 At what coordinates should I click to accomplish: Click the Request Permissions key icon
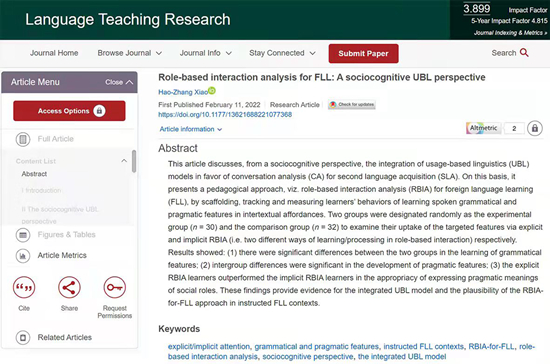point(115,288)
